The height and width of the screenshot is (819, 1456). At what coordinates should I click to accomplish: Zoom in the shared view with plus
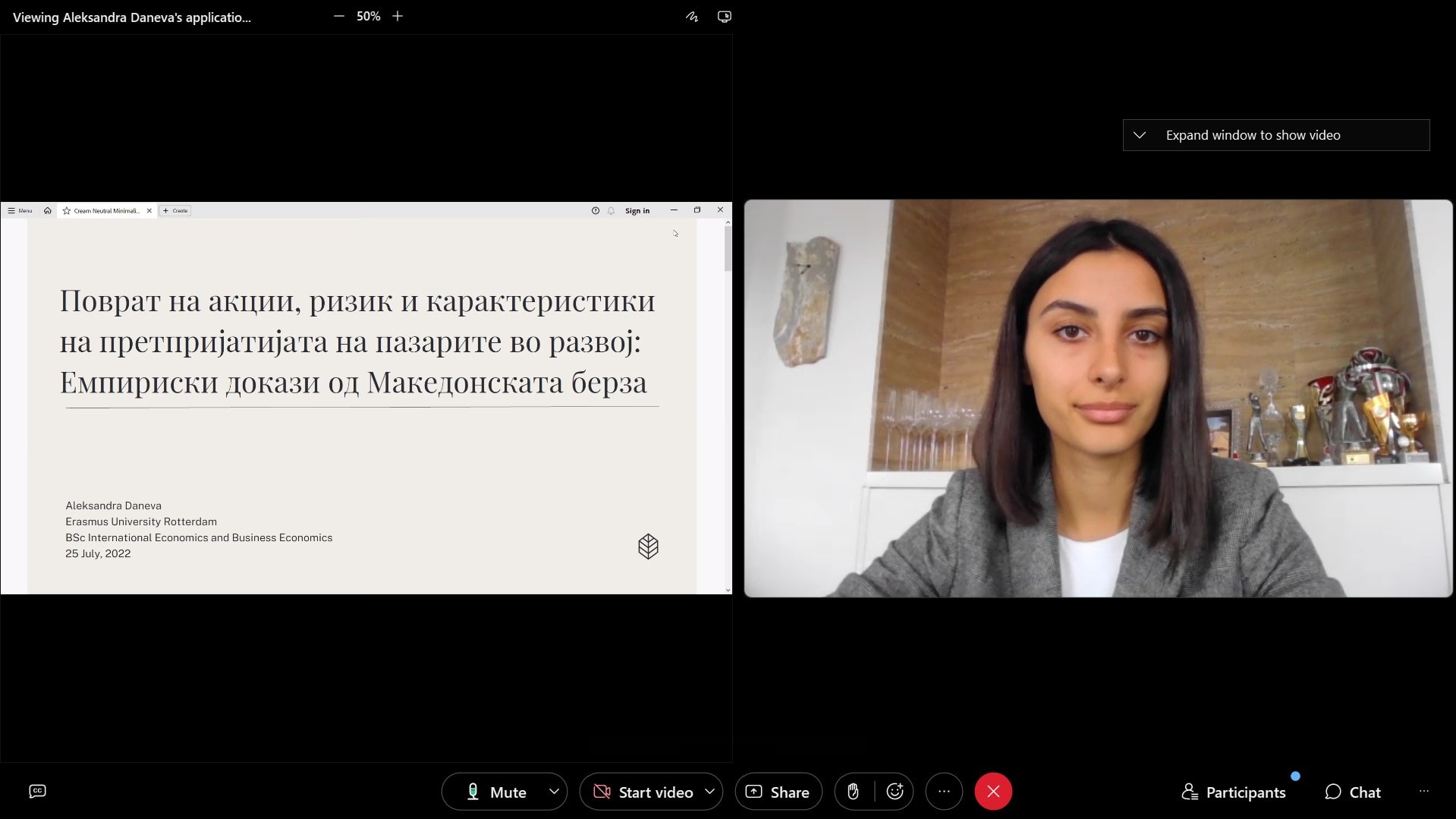tap(398, 17)
